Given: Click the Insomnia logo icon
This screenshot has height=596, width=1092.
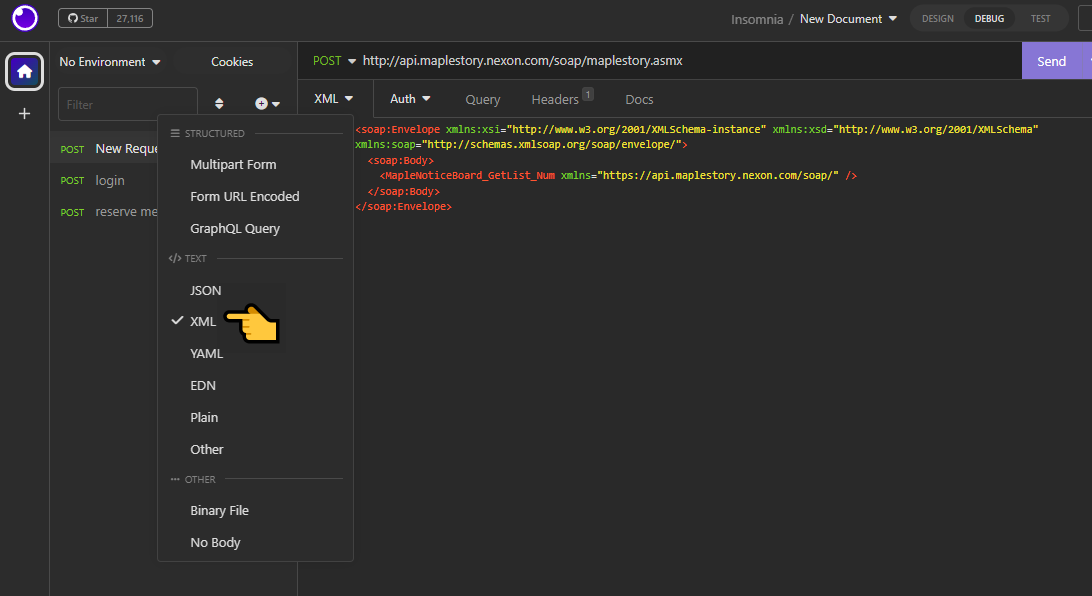Looking at the screenshot, I should 25,18.
